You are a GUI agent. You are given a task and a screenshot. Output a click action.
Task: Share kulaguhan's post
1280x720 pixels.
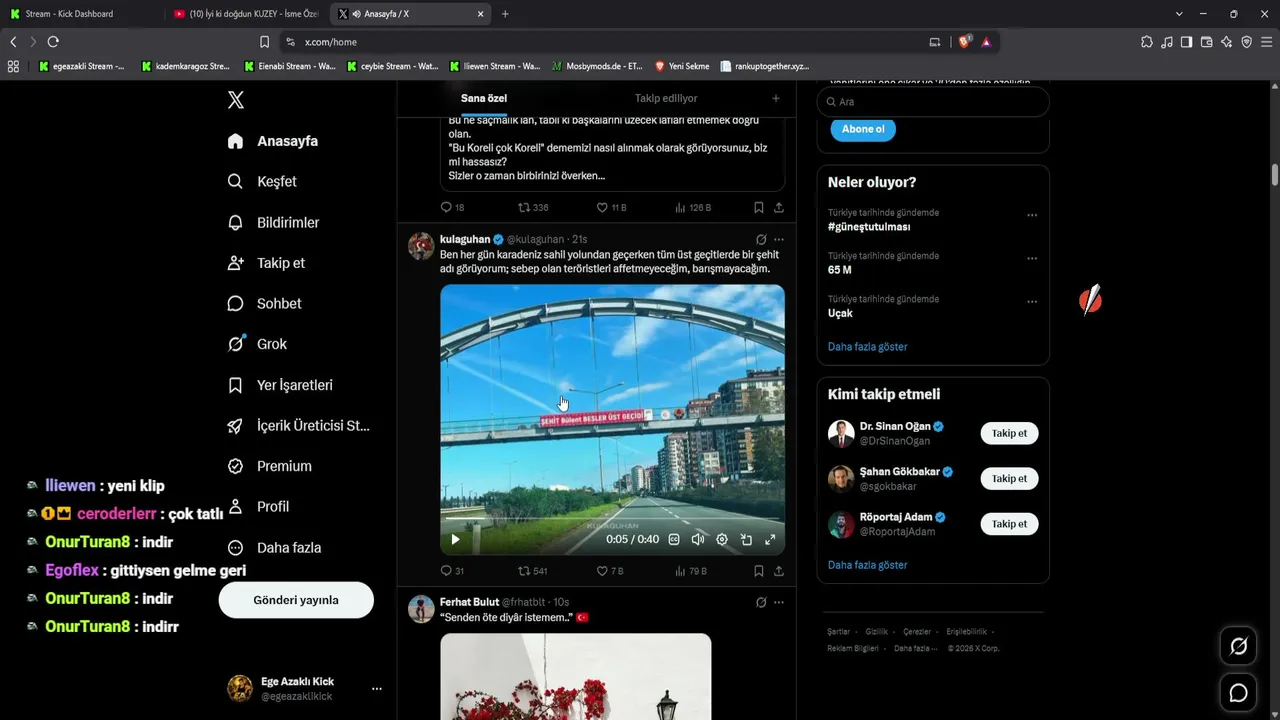click(779, 571)
